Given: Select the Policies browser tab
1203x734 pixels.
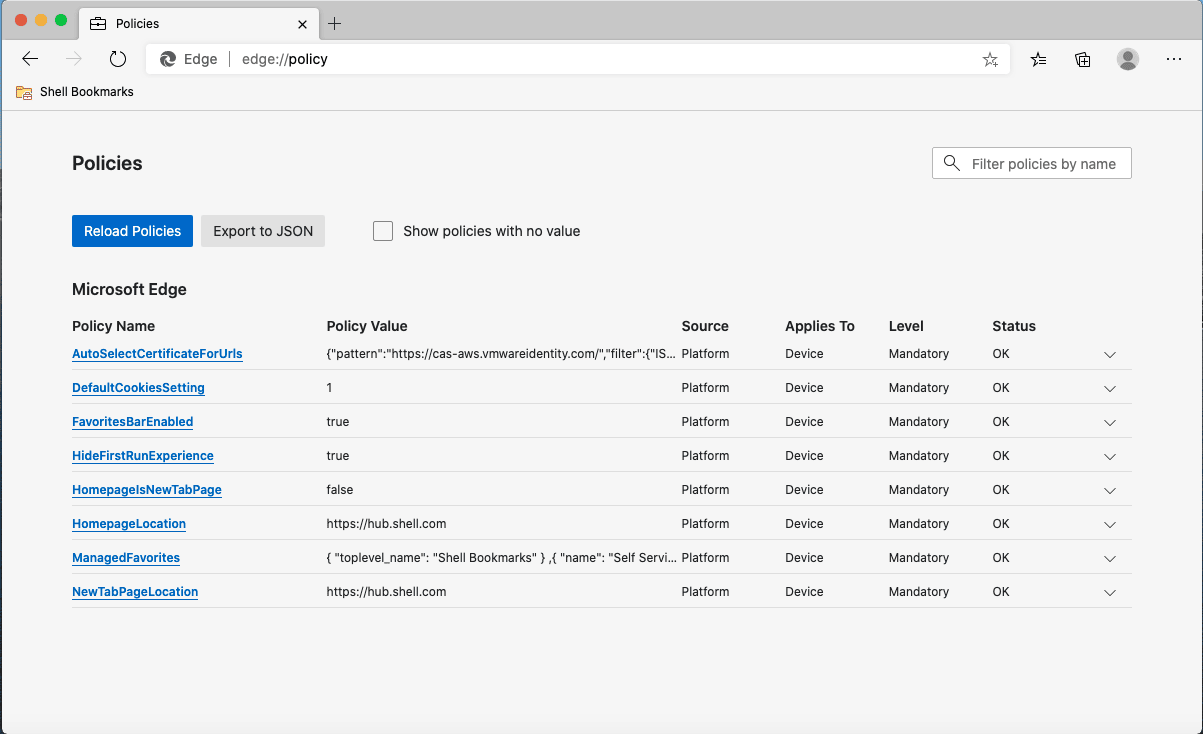Looking at the screenshot, I should 198,23.
